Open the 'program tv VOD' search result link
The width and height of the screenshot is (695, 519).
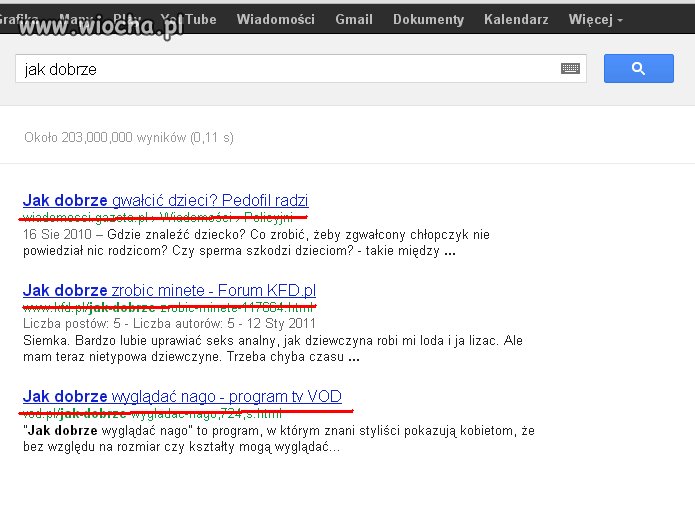click(182, 396)
